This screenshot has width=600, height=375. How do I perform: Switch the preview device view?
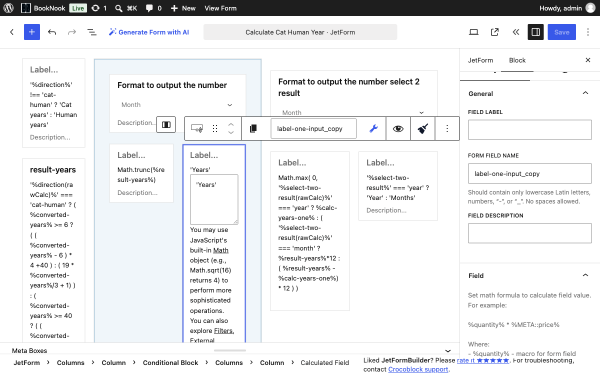pyautogui.click(x=474, y=32)
